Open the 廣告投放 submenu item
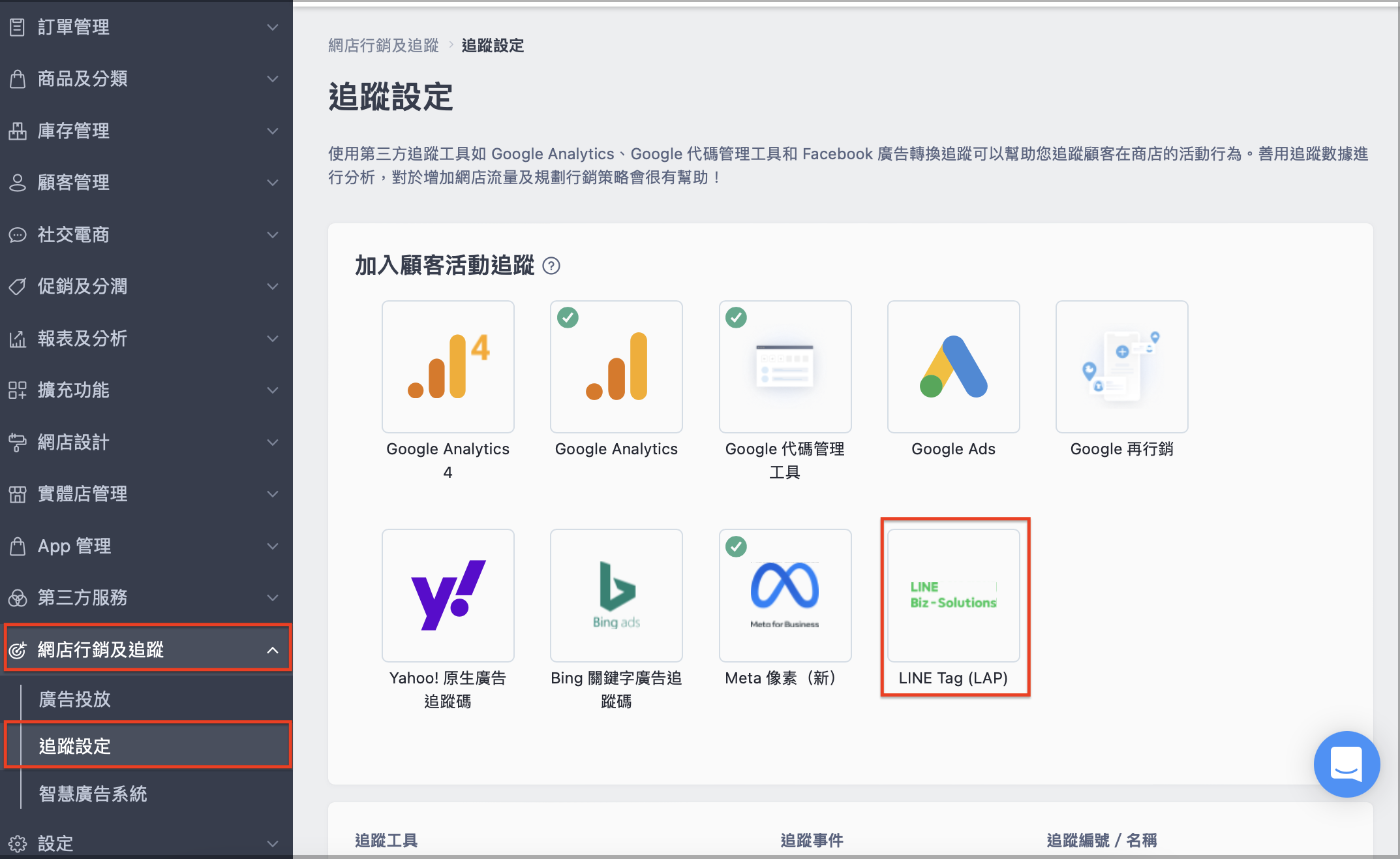This screenshot has height=859, width=1400. coord(75,699)
